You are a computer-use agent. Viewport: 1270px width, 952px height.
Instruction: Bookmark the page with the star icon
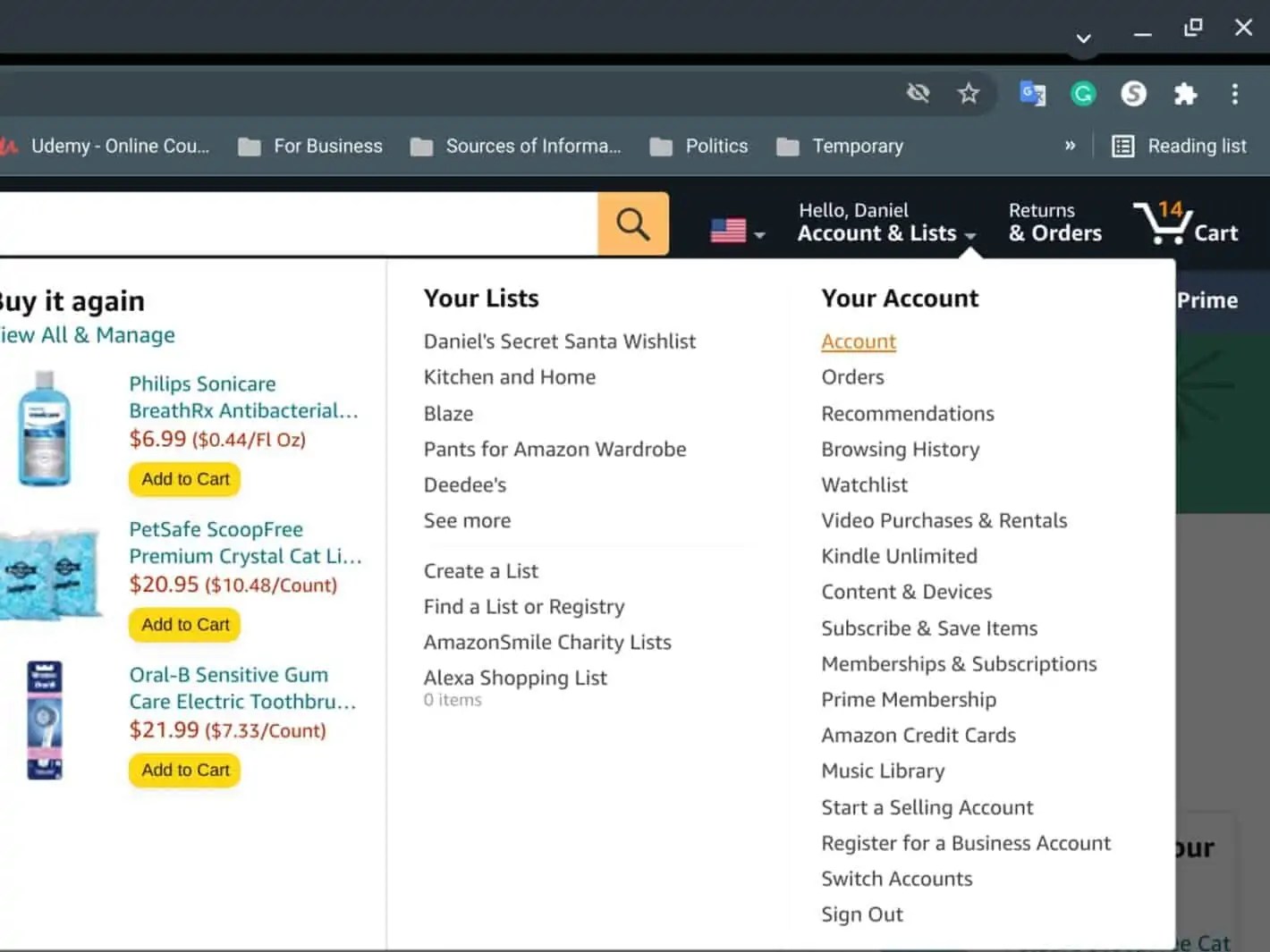click(x=969, y=93)
